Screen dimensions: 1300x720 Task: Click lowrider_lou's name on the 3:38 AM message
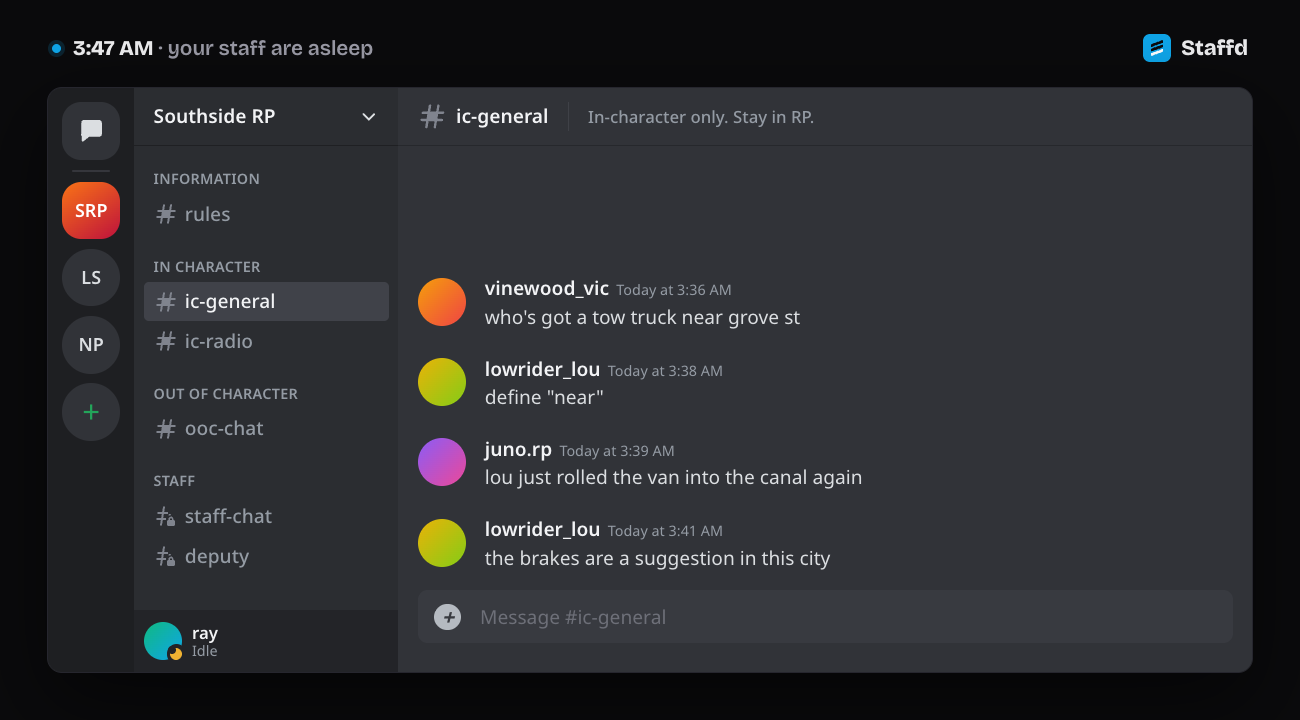coord(542,369)
